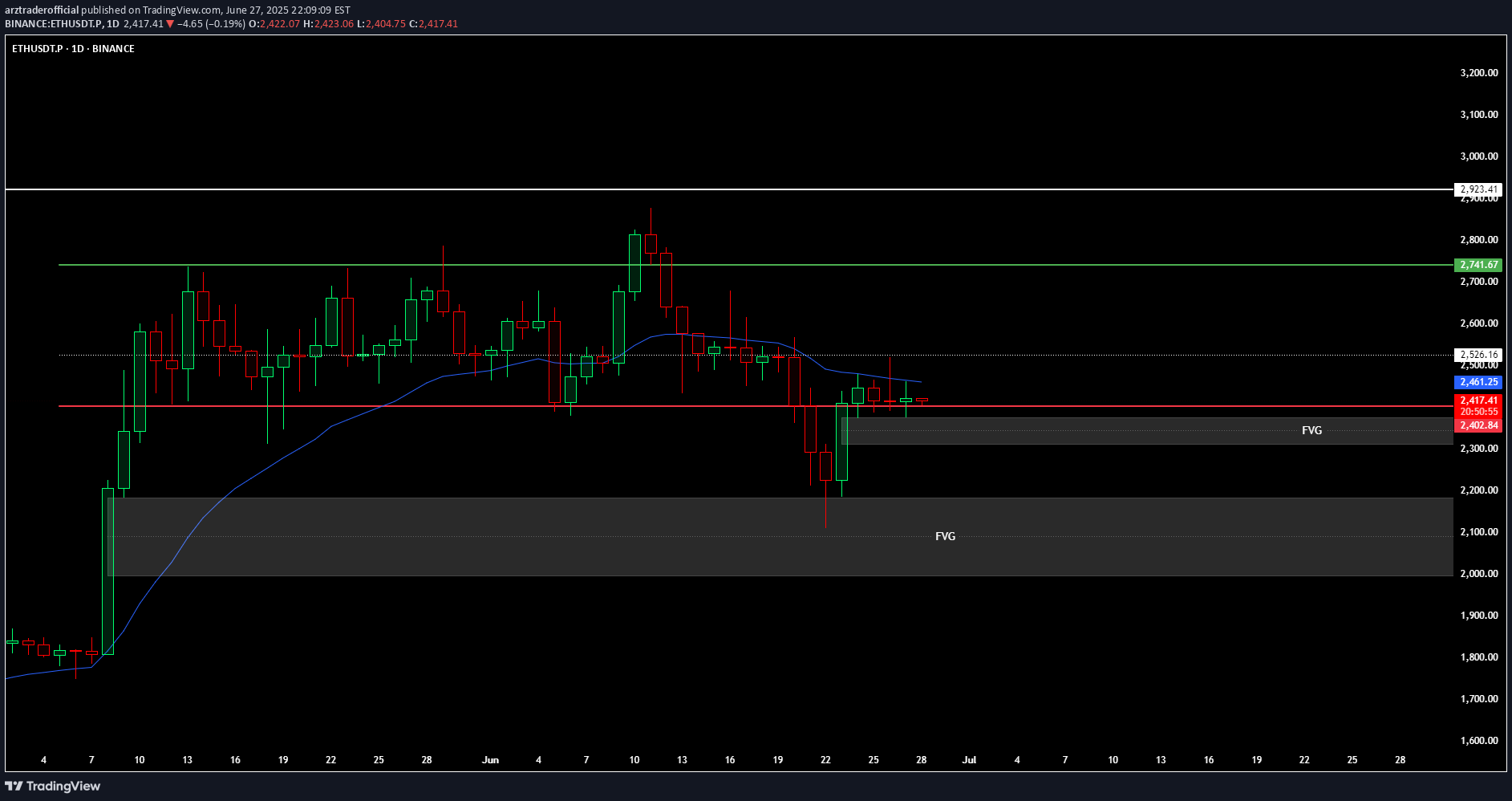Click the BINANCE:ETHUSDT.P symbol in header
This screenshot has height=801, width=1512.
[54, 24]
